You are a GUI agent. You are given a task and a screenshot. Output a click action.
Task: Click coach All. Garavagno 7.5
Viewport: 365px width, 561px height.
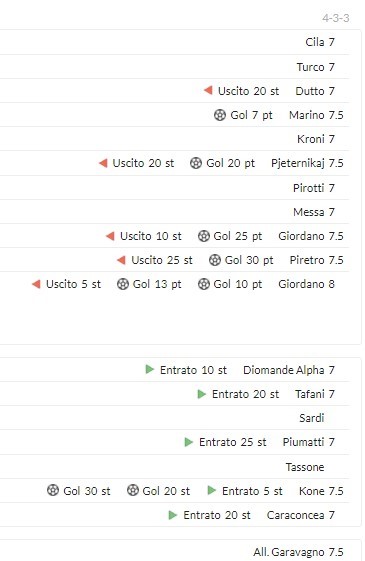[x=298, y=552]
